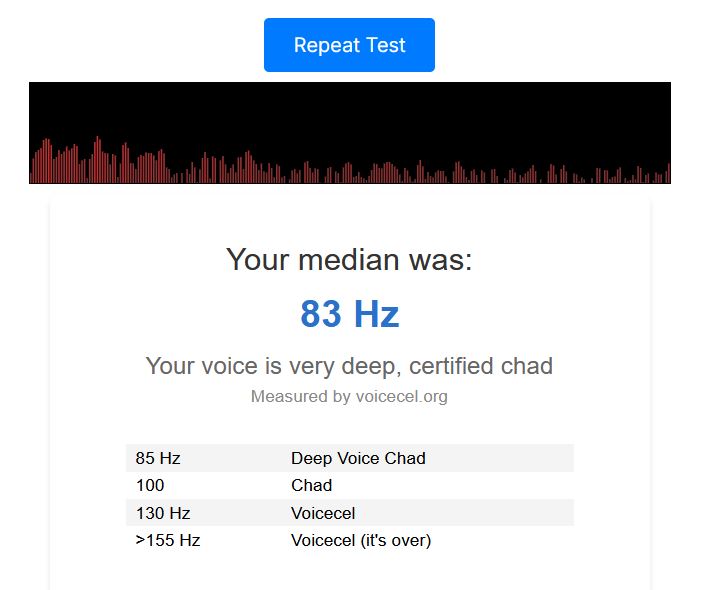Click 'Measured by voicecel.org' text

click(x=349, y=396)
